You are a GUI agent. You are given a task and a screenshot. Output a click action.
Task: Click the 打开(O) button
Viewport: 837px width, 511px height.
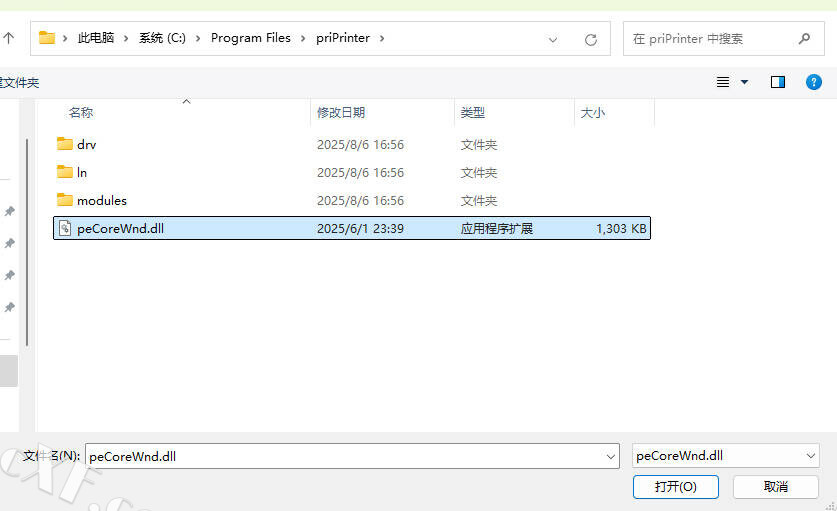point(676,486)
